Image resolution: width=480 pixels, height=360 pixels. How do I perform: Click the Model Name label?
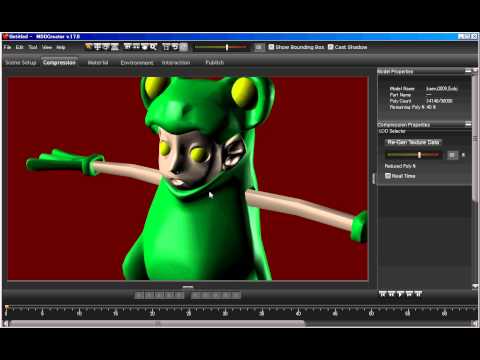(402, 89)
